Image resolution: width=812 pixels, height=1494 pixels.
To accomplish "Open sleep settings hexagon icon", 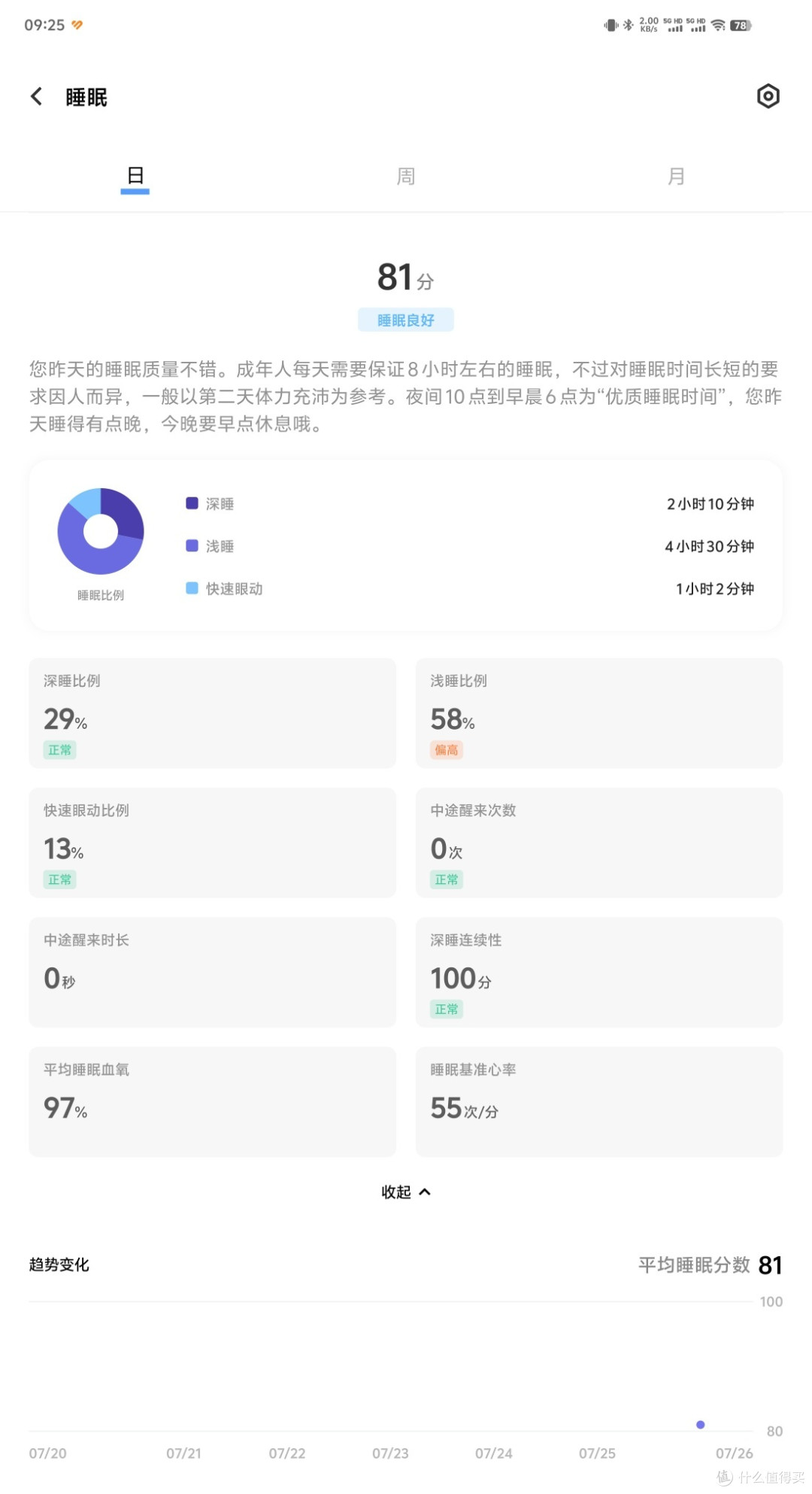I will pyautogui.click(x=768, y=96).
